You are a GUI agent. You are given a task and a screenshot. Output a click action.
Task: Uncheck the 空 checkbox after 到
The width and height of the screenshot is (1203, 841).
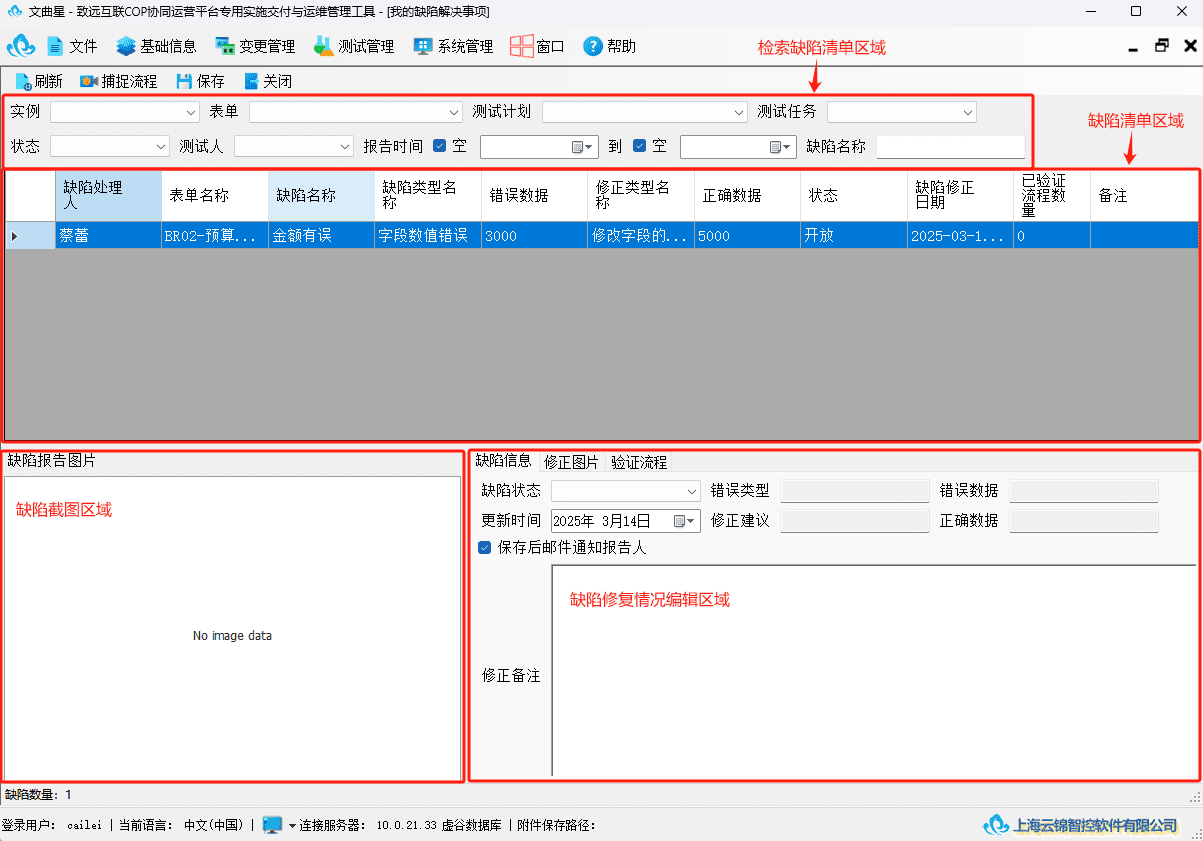[x=639, y=146]
